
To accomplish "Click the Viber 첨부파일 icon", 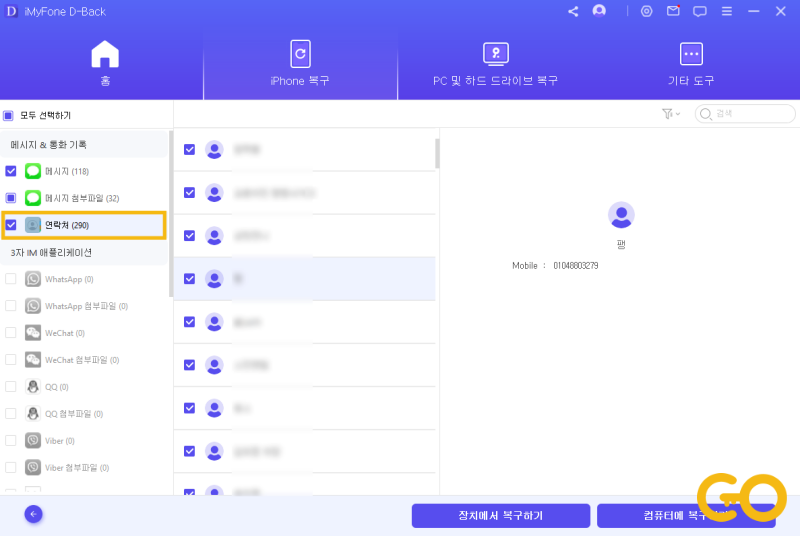I will (33, 468).
